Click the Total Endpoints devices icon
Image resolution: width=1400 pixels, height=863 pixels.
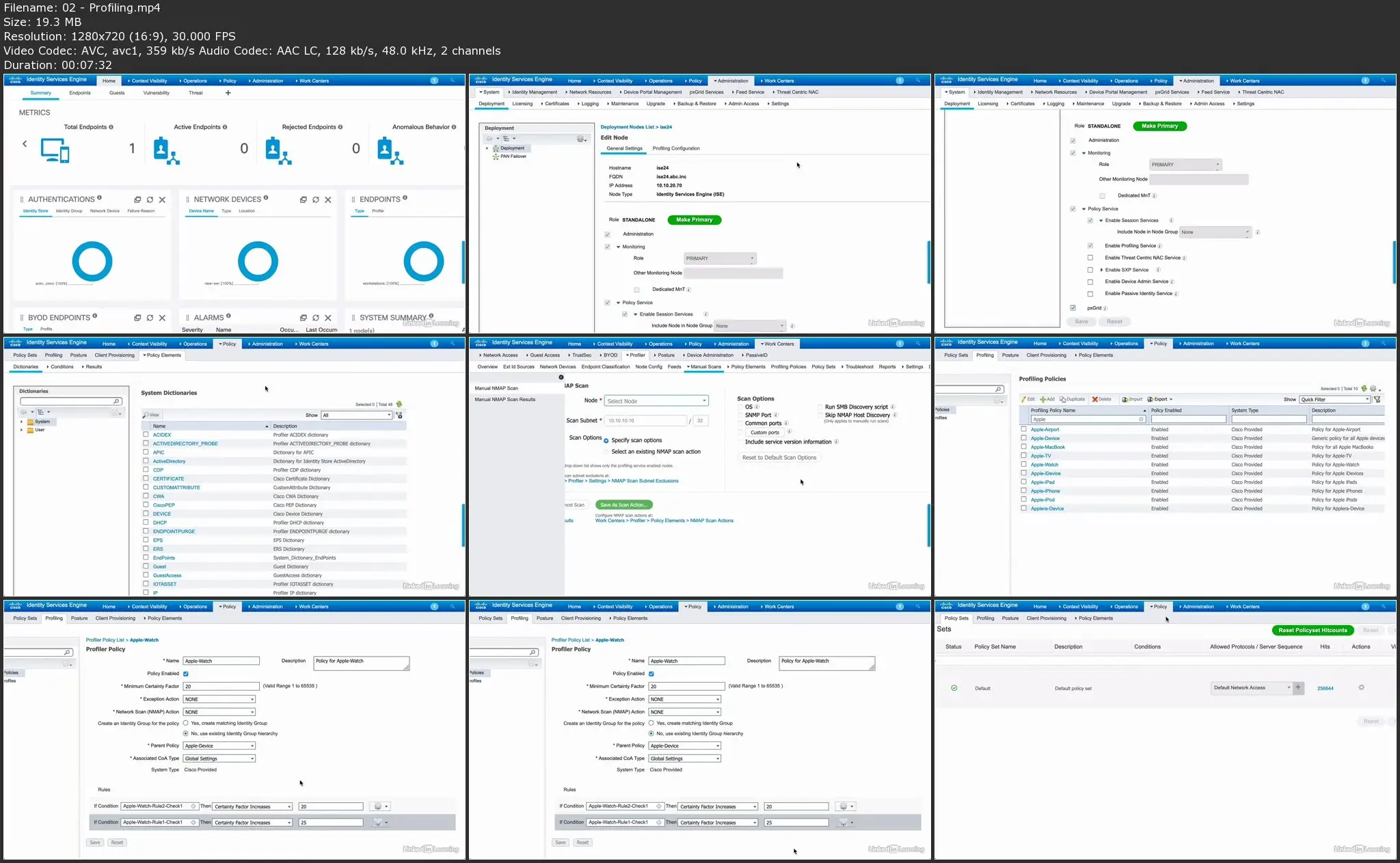click(x=55, y=150)
